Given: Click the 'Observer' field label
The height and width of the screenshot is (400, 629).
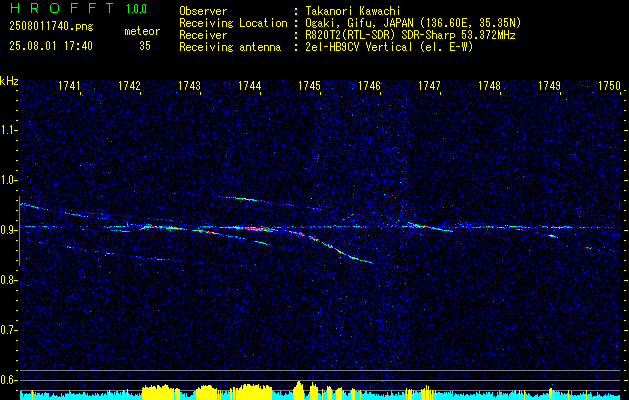Looking at the screenshot, I should 203,11.
